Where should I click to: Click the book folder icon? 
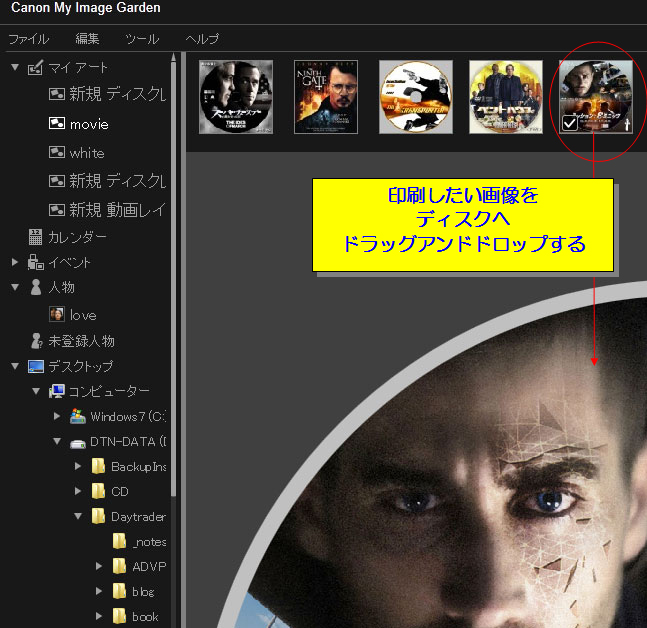[x=119, y=616]
